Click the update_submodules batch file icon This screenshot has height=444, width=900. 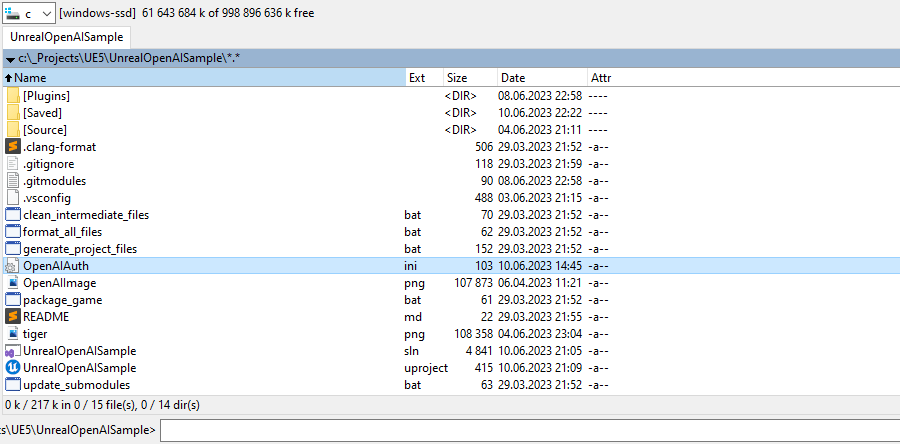13,385
